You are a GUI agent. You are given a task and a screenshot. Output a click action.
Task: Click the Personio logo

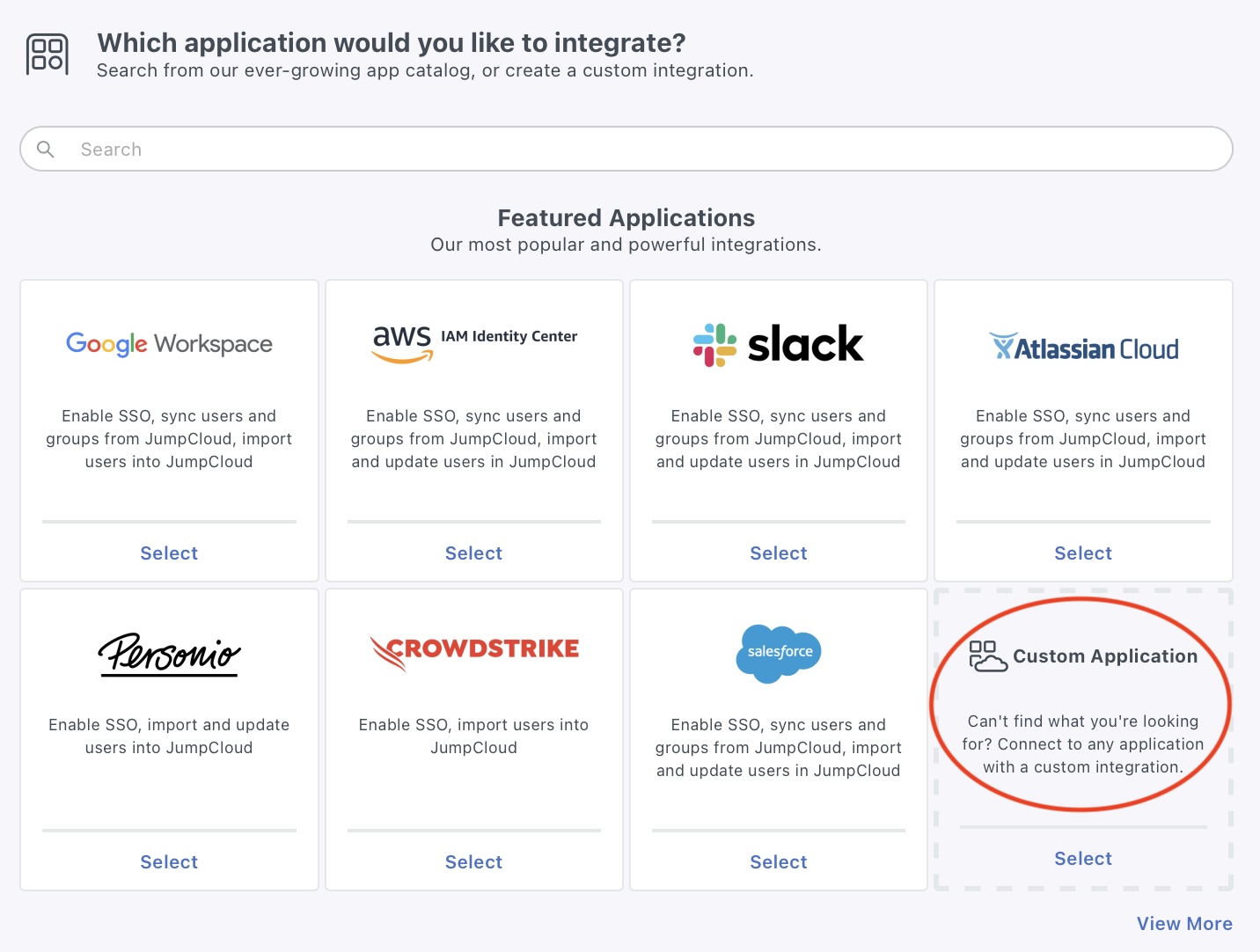tap(168, 655)
